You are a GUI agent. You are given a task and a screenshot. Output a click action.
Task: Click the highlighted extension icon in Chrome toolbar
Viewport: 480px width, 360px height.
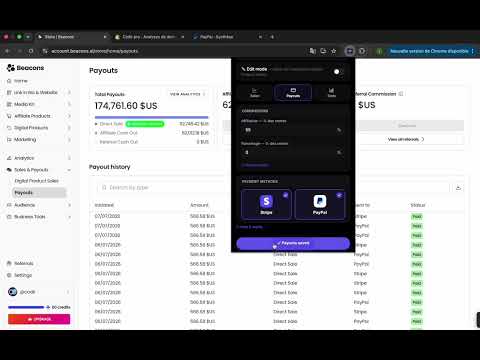point(350,51)
